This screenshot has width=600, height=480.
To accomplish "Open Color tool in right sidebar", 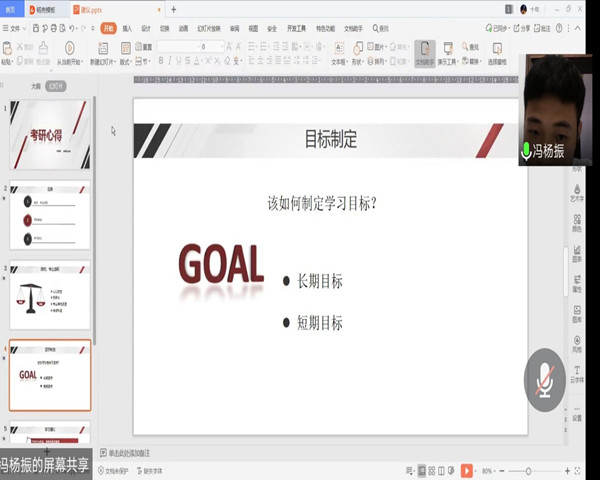I will (x=577, y=223).
